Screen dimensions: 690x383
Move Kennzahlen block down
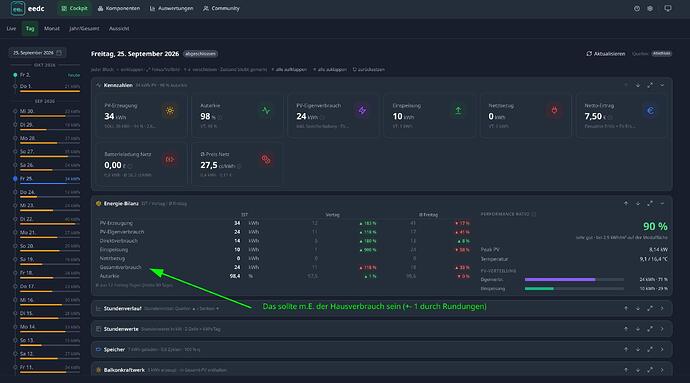click(x=638, y=85)
